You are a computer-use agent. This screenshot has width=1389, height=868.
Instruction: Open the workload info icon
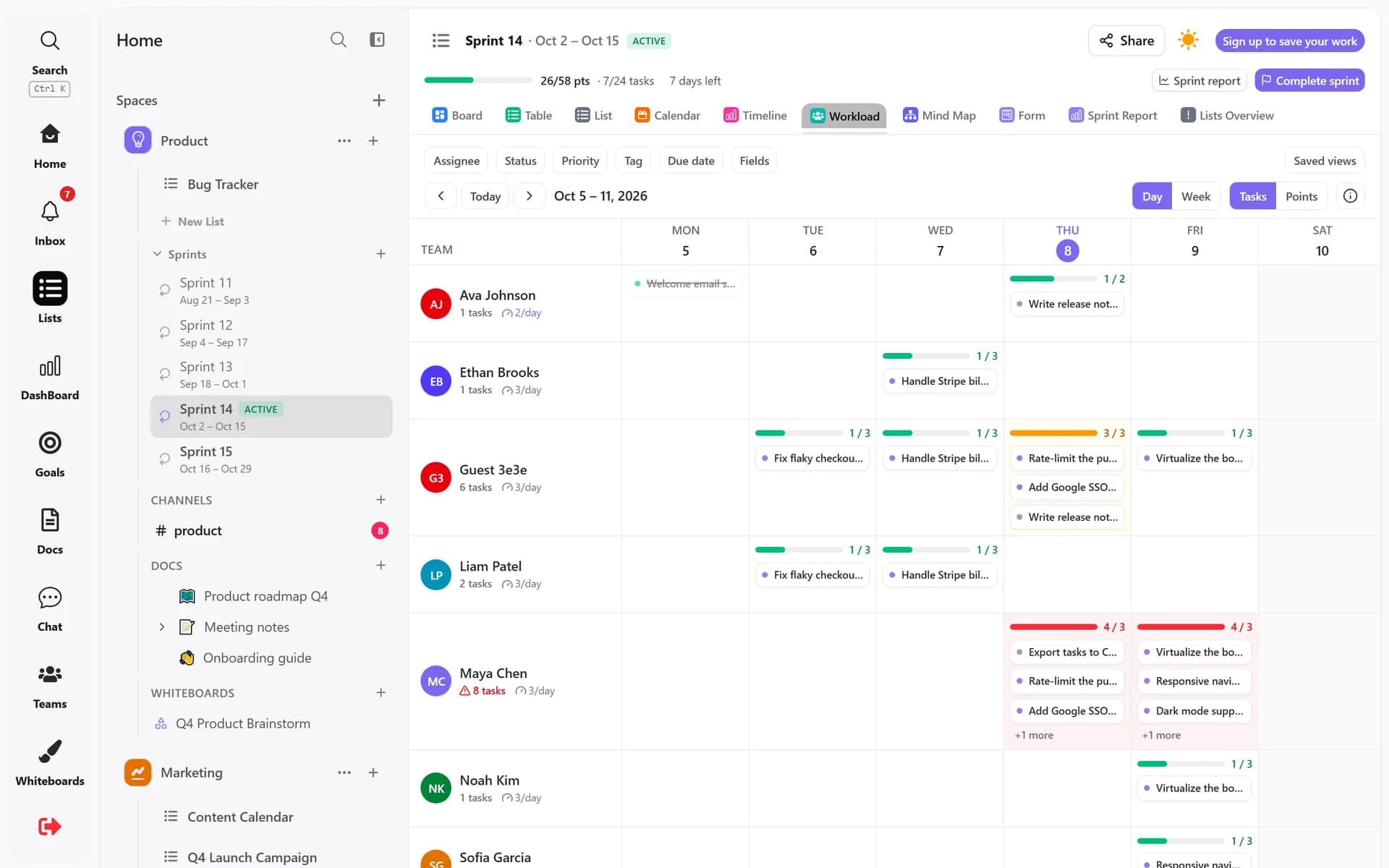(1350, 196)
